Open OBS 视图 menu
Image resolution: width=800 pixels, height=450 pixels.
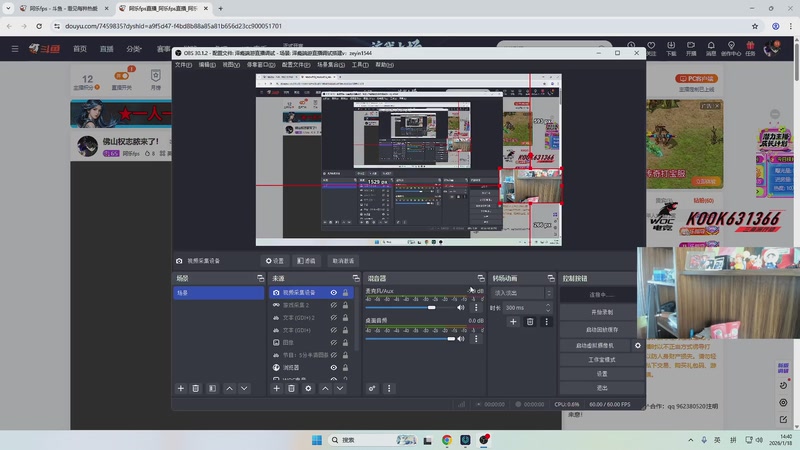coord(231,65)
